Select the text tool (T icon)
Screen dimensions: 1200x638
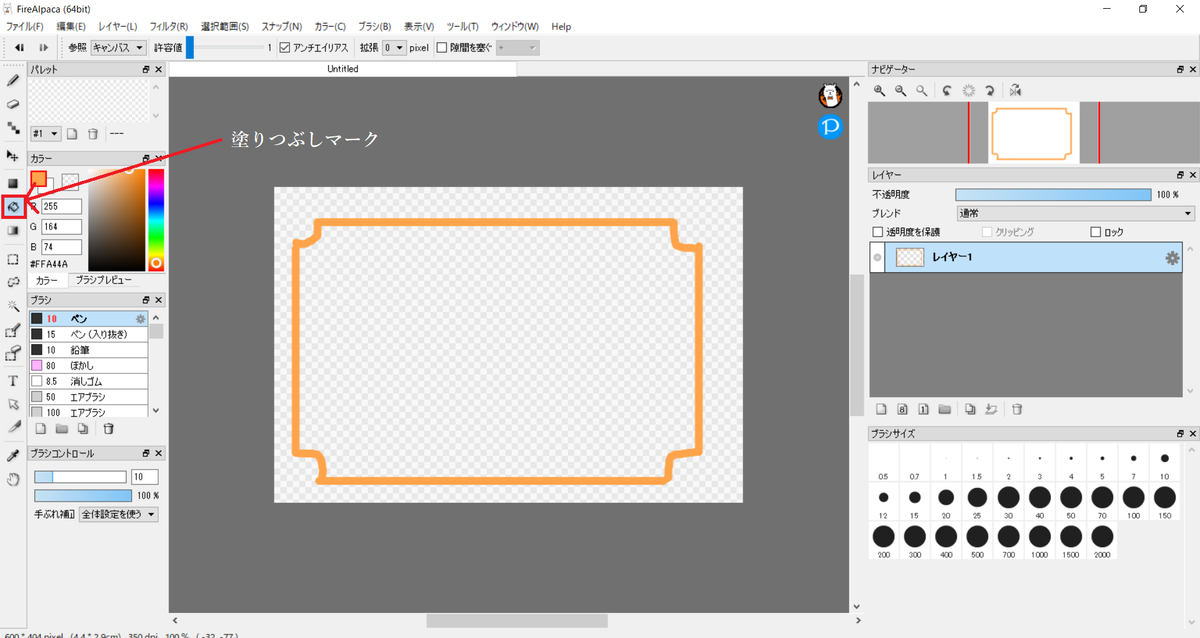click(x=13, y=381)
